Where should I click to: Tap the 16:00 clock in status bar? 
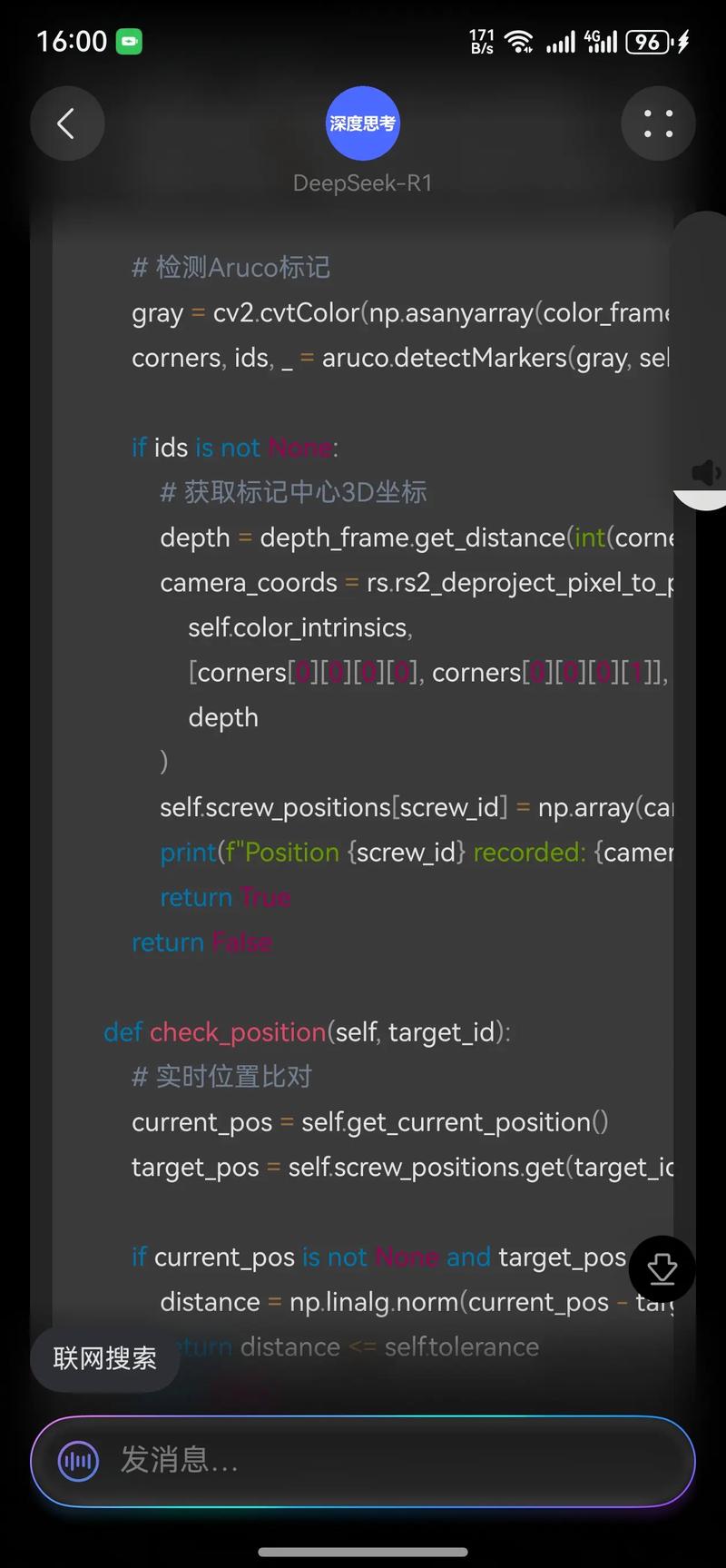tap(72, 42)
